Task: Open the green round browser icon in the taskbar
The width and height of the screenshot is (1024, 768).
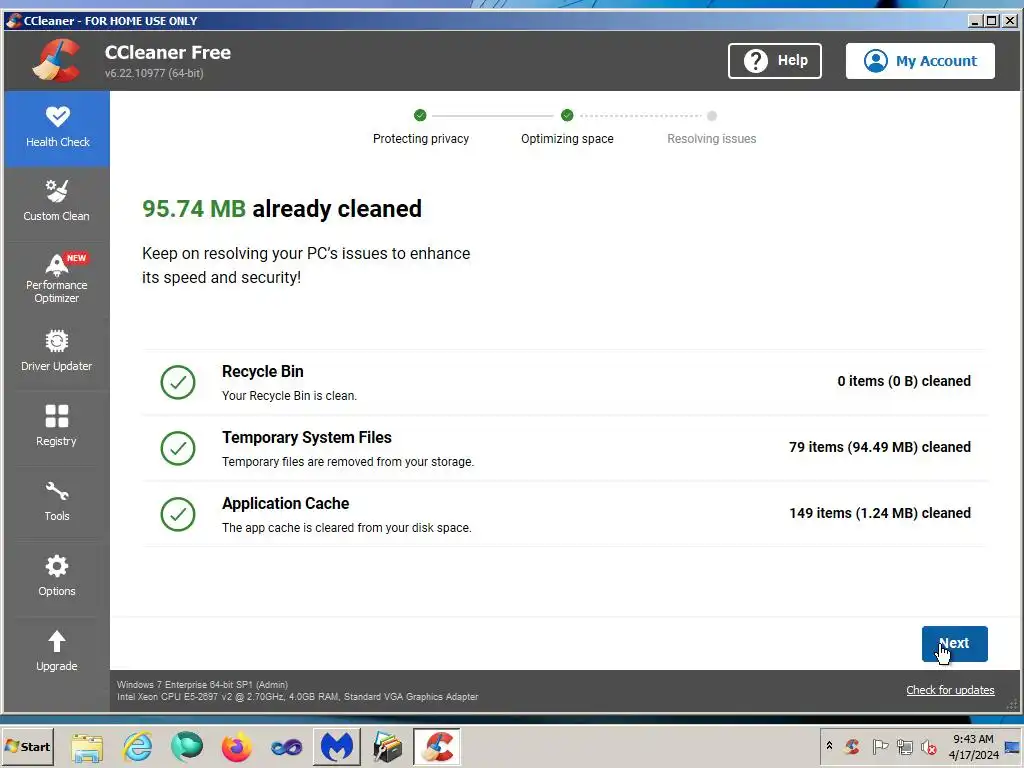Action: [x=187, y=746]
